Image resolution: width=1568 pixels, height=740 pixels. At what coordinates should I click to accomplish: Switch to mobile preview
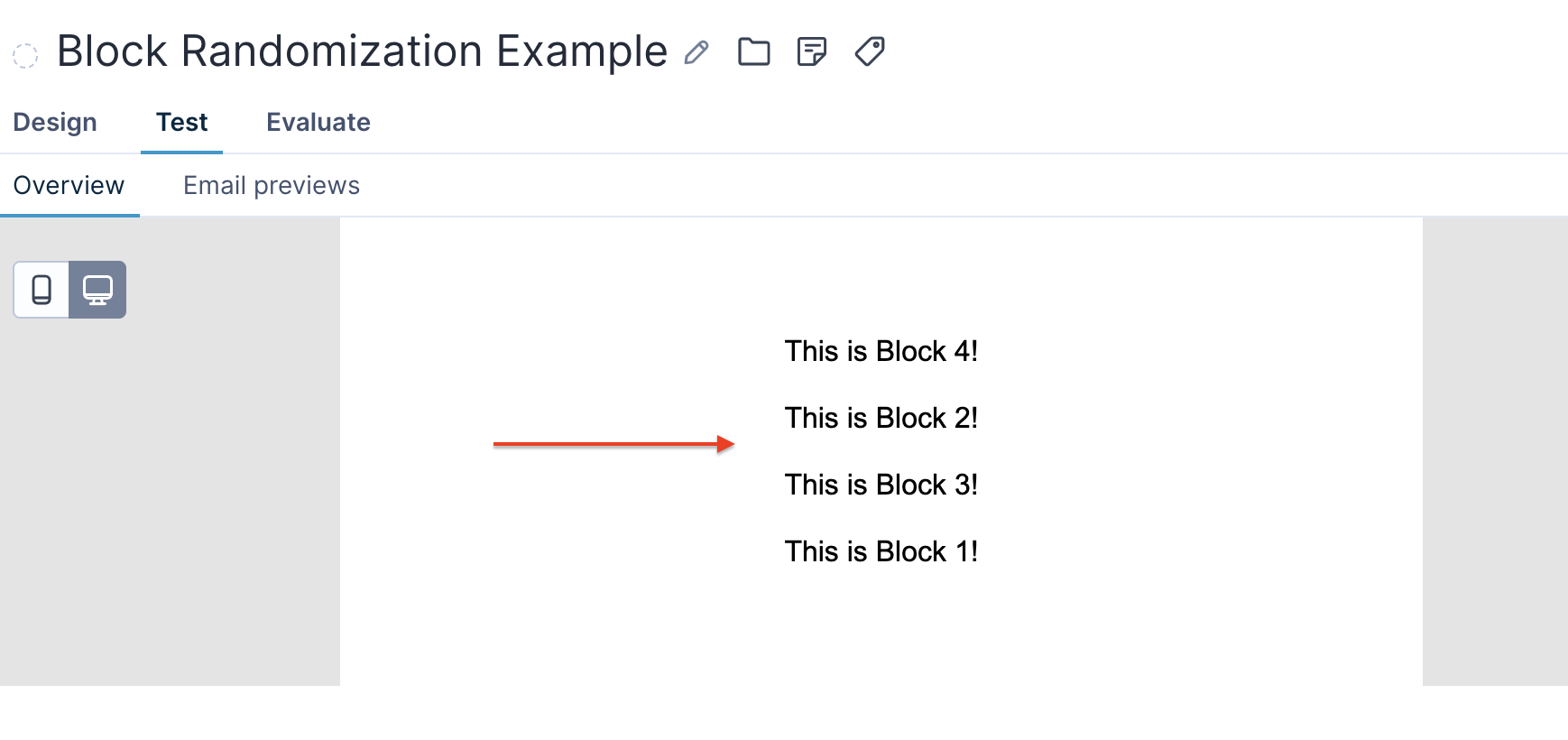click(x=42, y=290)
